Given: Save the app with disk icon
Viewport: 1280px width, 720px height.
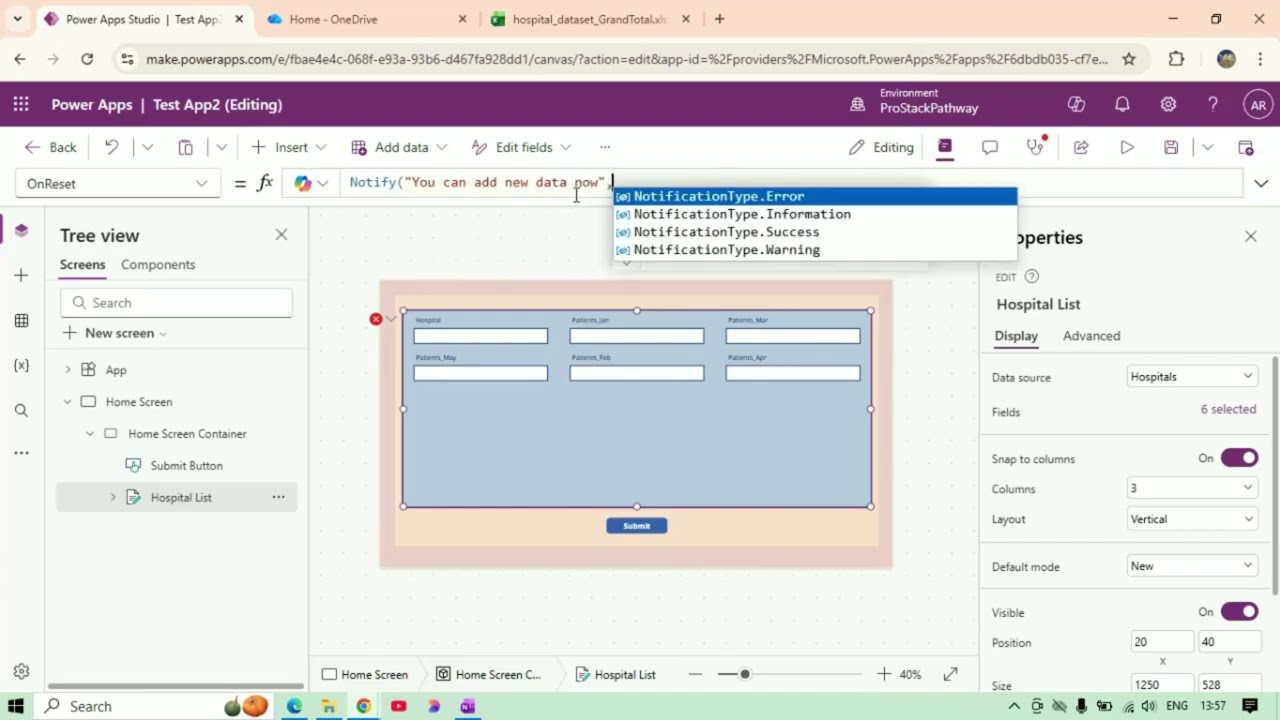Looking at the screenshot, I should [1171, 147].
